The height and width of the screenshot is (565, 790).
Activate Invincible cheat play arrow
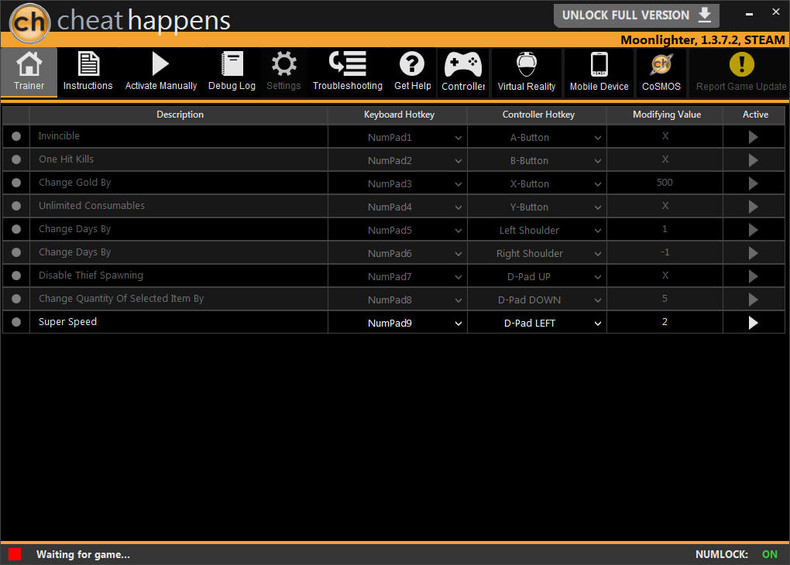click(x=753, y=137)
